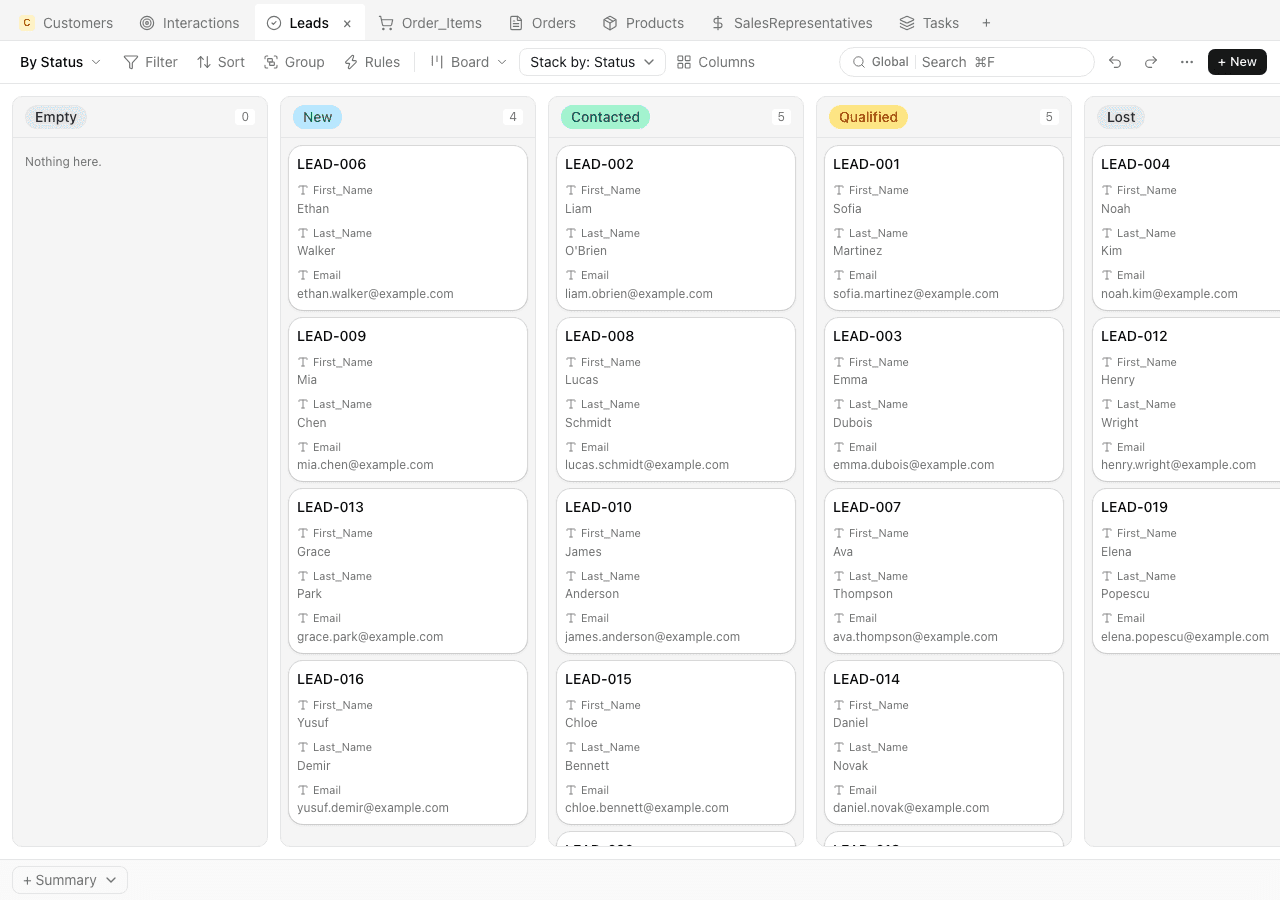Open the Rules tool
The image size is (1280, 900).
[372, 62]
